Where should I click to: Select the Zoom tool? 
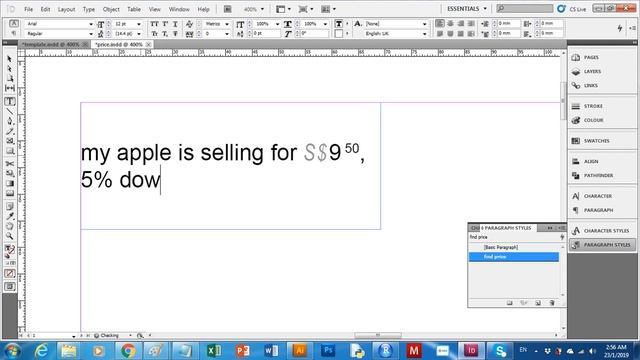tap(10, 236)
